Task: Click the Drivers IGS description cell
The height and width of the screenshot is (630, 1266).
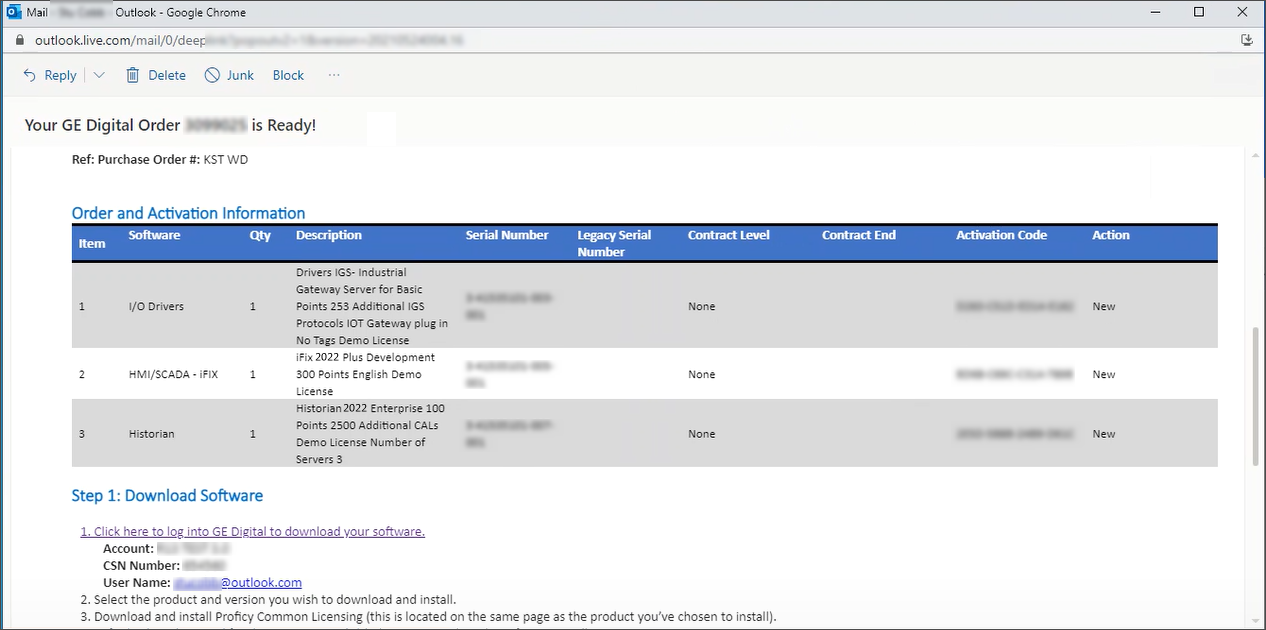Action: [x=372, y=306]
